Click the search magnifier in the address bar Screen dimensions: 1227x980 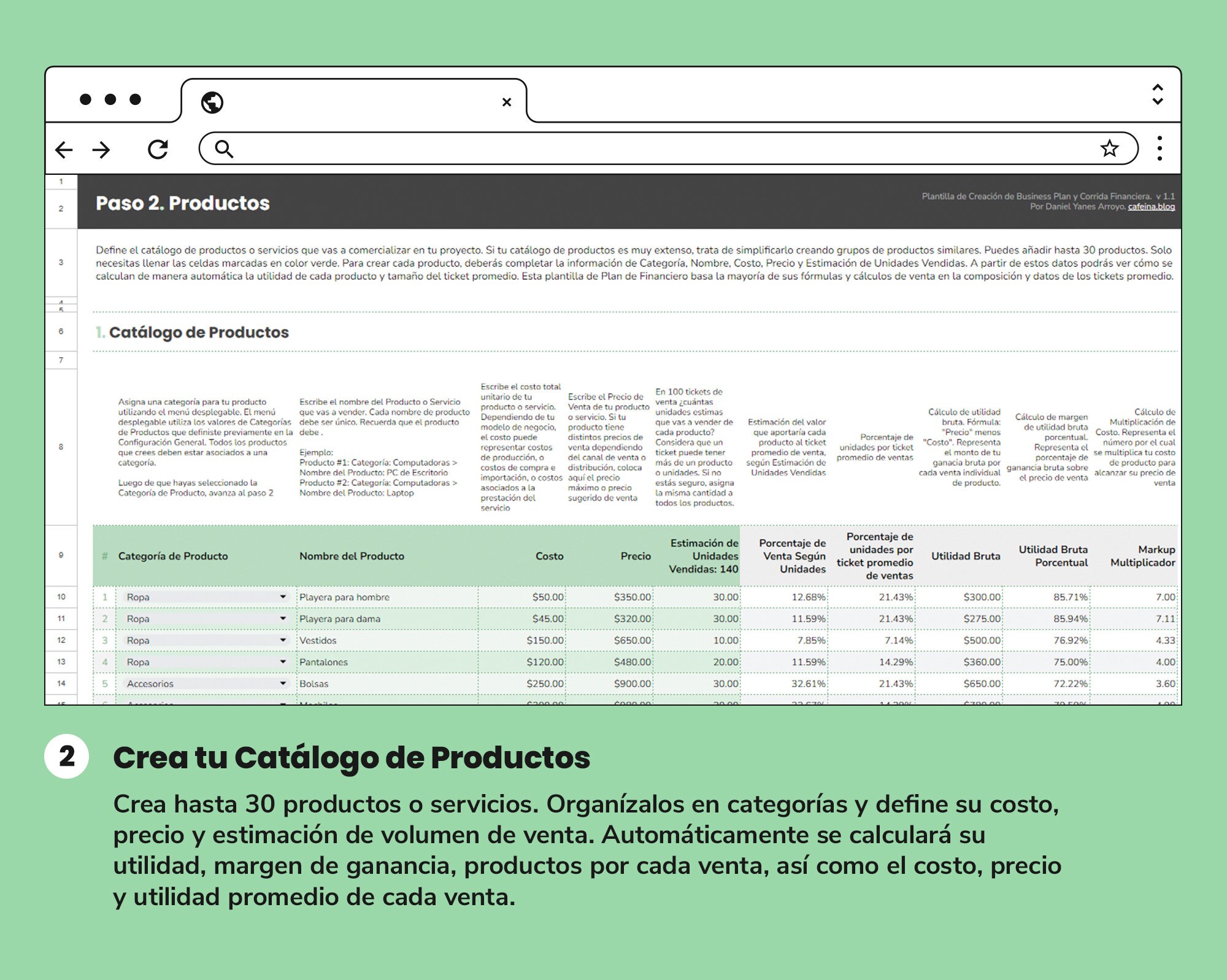pos(226,147)
